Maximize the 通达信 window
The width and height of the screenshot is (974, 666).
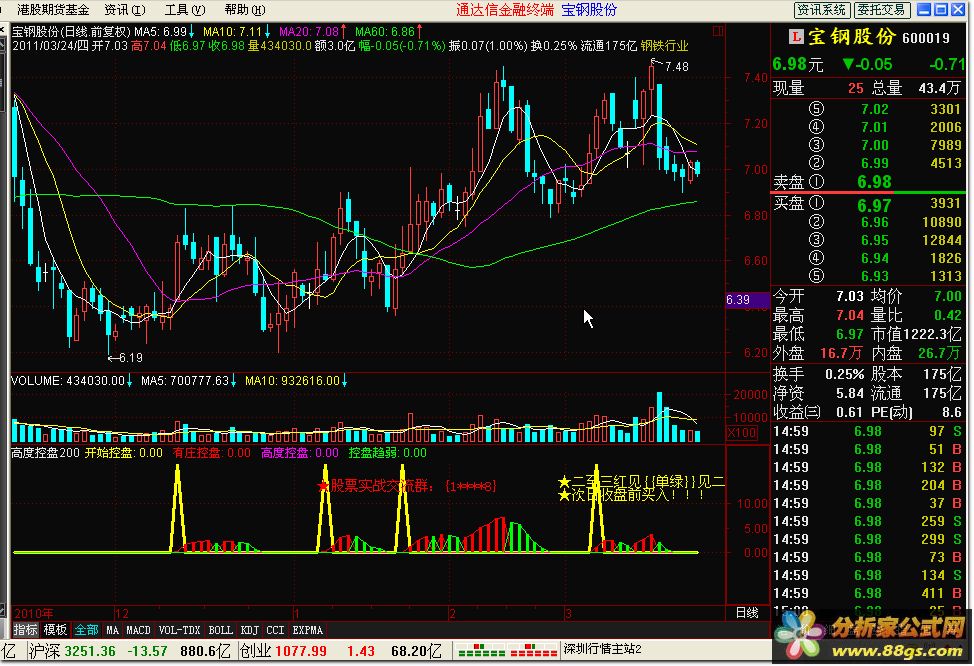tap(941, 9)
